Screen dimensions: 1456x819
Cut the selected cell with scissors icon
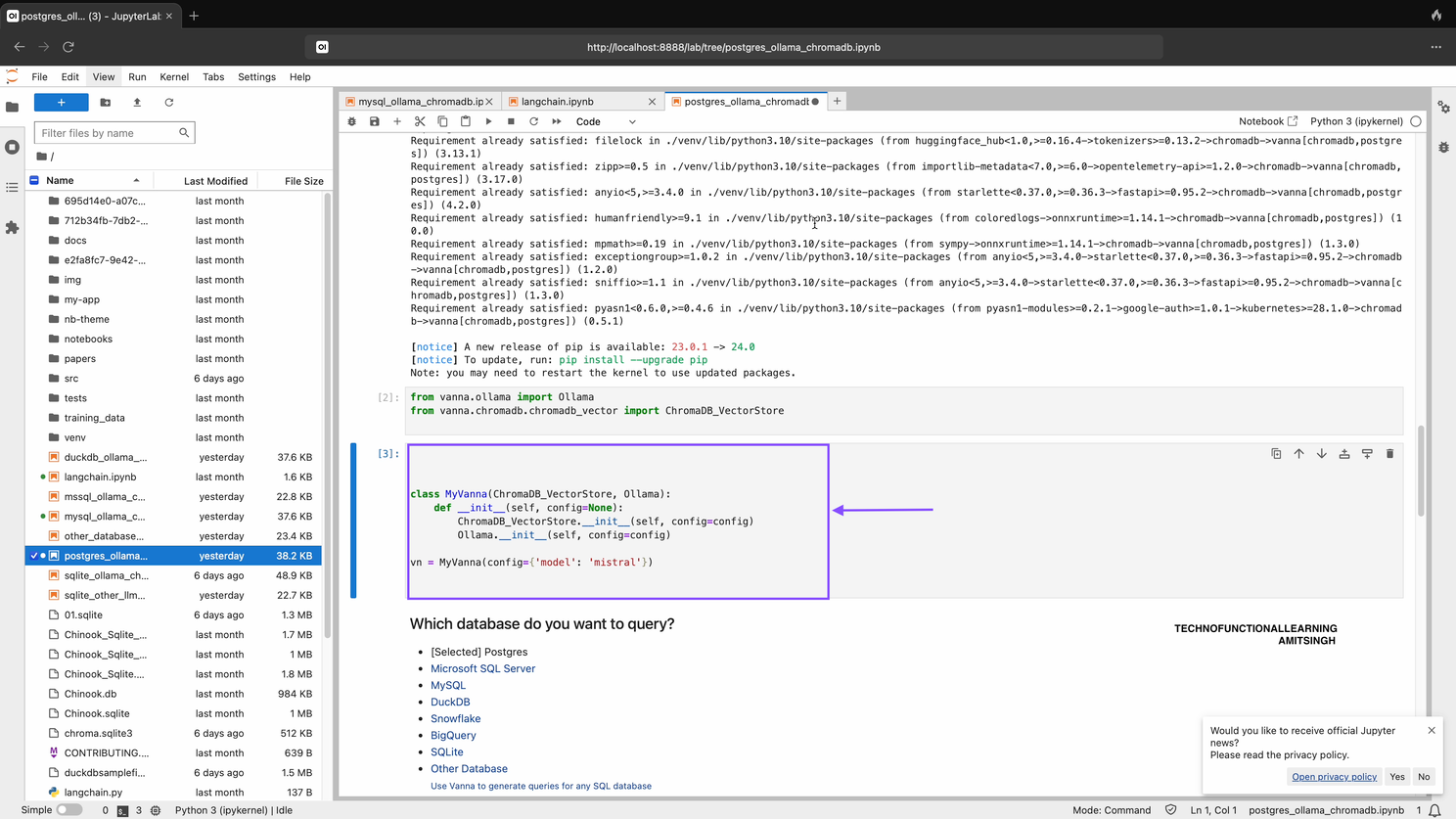point(420,121)
